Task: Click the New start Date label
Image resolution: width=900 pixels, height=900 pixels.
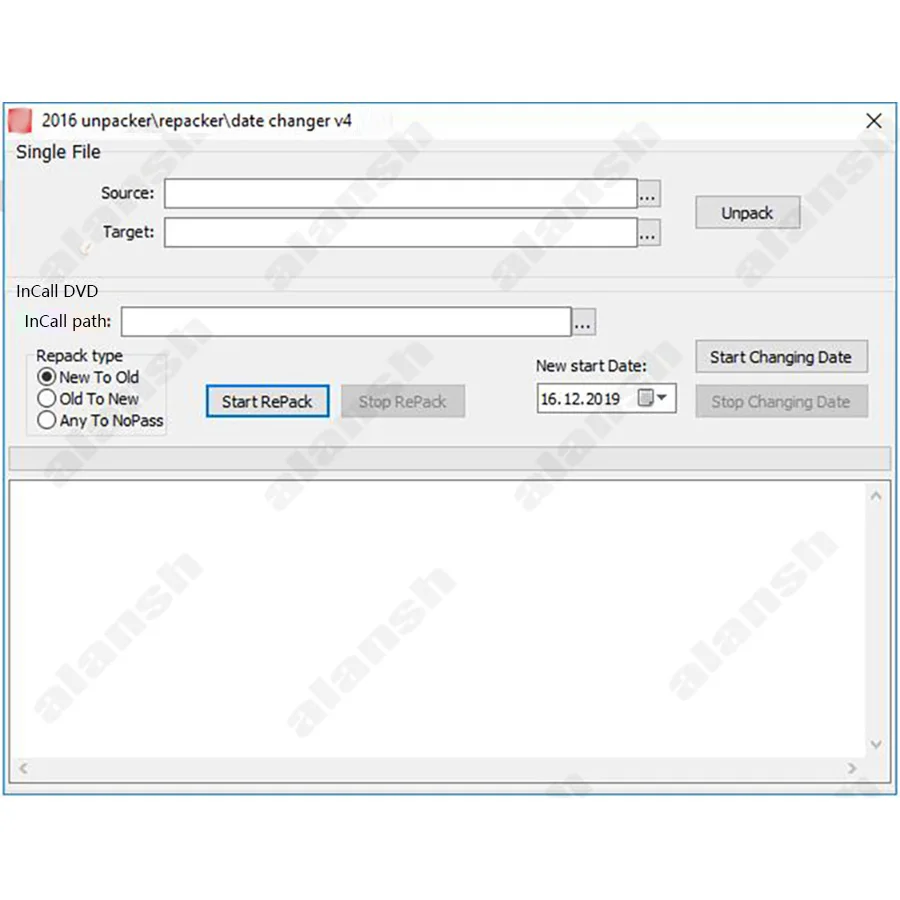Action: pyautogui.click(x=591, y=366)
